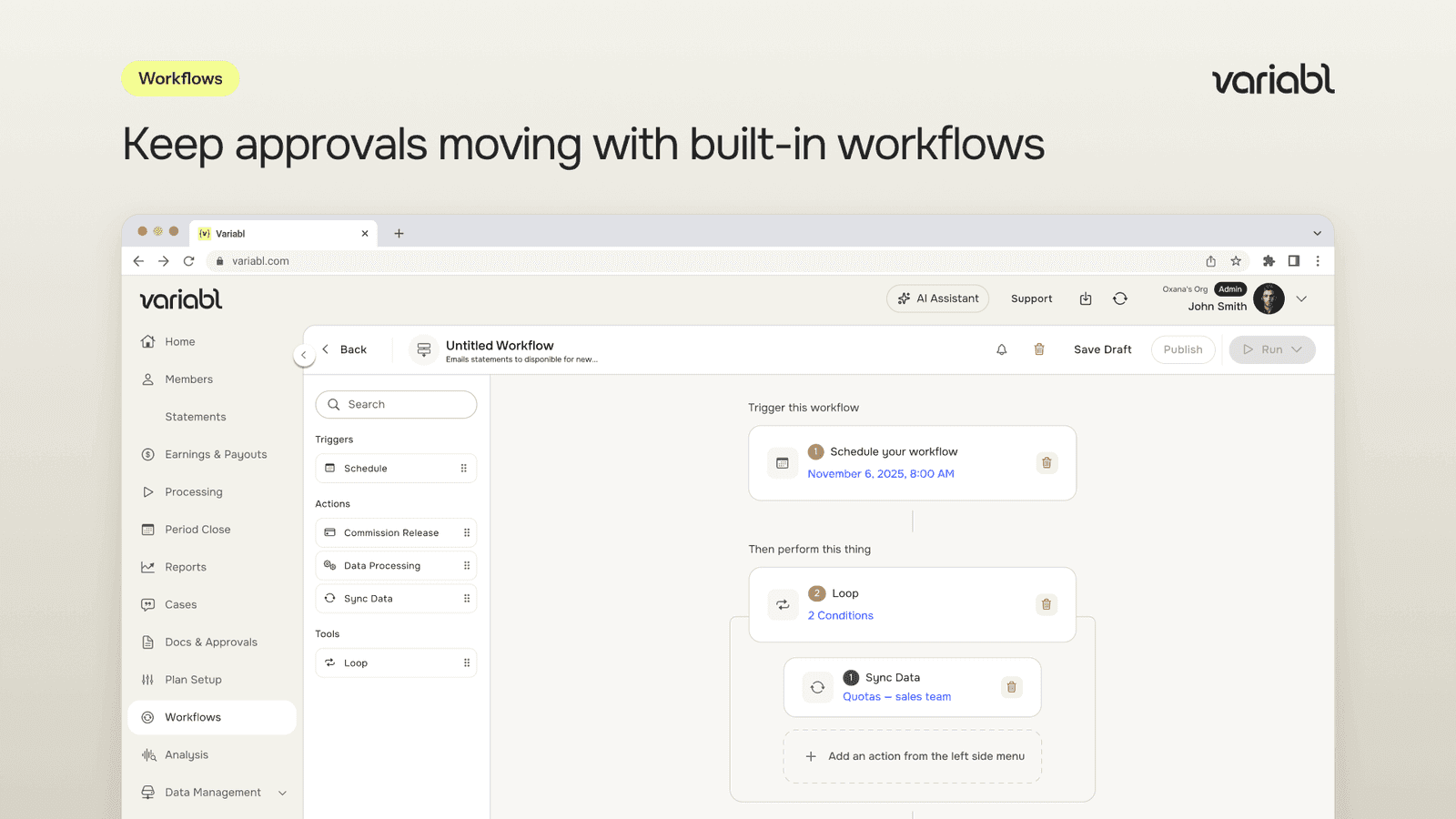Click the Publish button
1456x819 pixels.
click(1183, 349)
